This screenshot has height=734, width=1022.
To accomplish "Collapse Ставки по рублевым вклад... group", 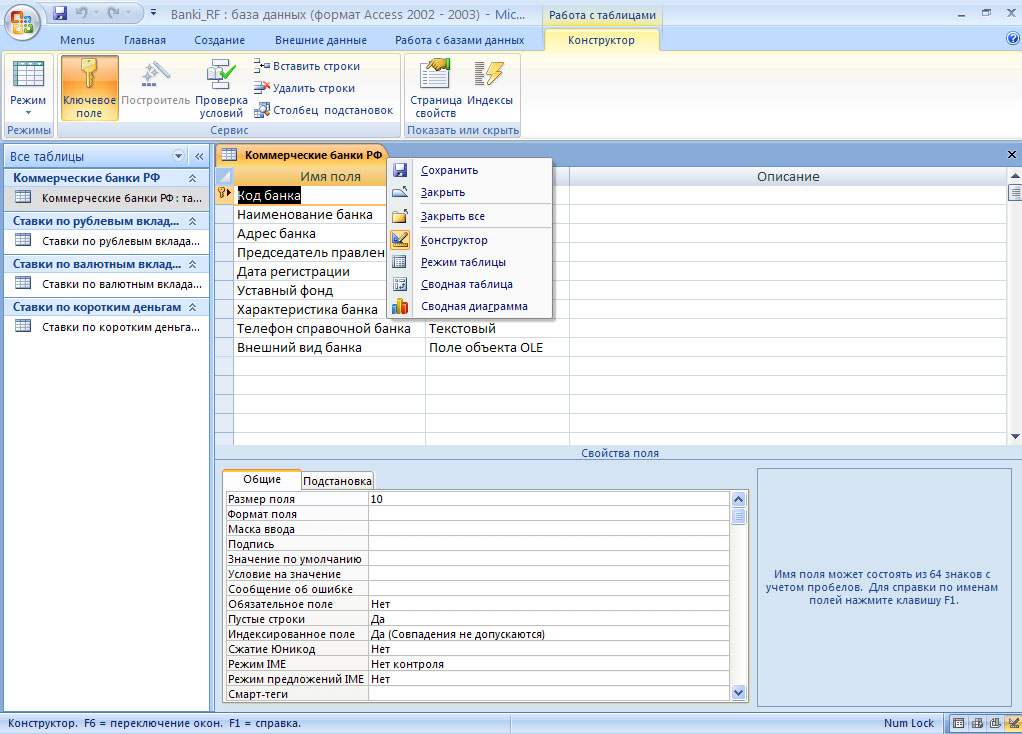I will 192,221.
